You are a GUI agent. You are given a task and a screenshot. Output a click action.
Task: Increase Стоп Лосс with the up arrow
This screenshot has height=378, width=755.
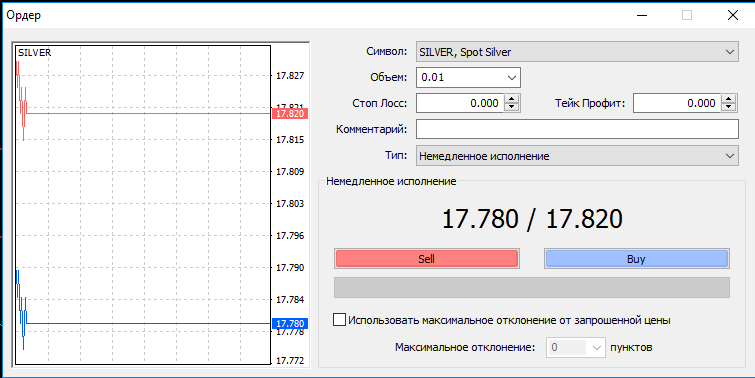click(x=512, y=99)
